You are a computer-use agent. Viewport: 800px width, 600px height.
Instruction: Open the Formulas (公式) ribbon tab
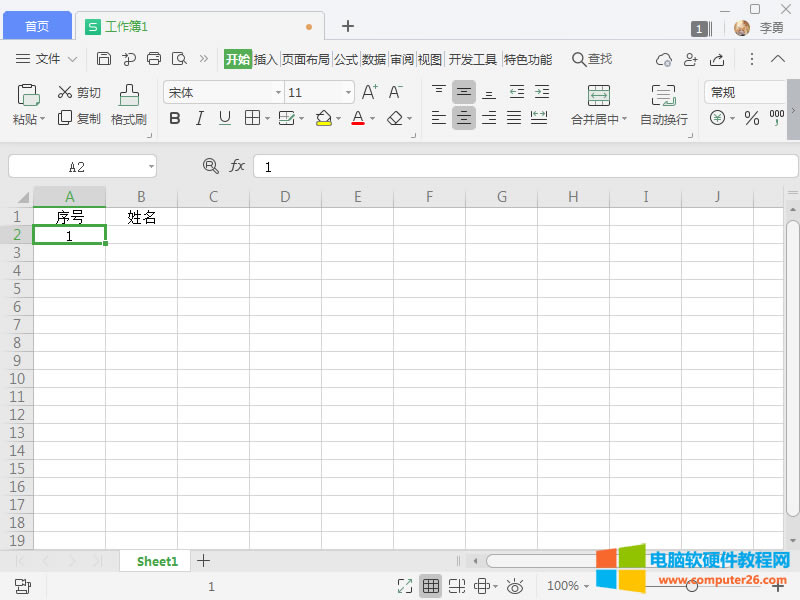(346, 59)
